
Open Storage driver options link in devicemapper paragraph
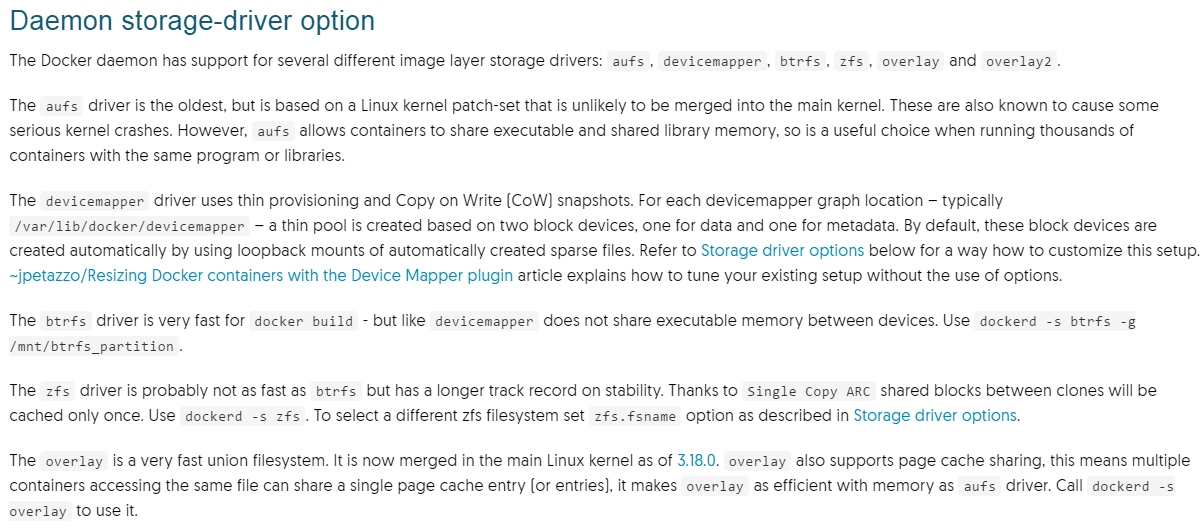(782, 250)
